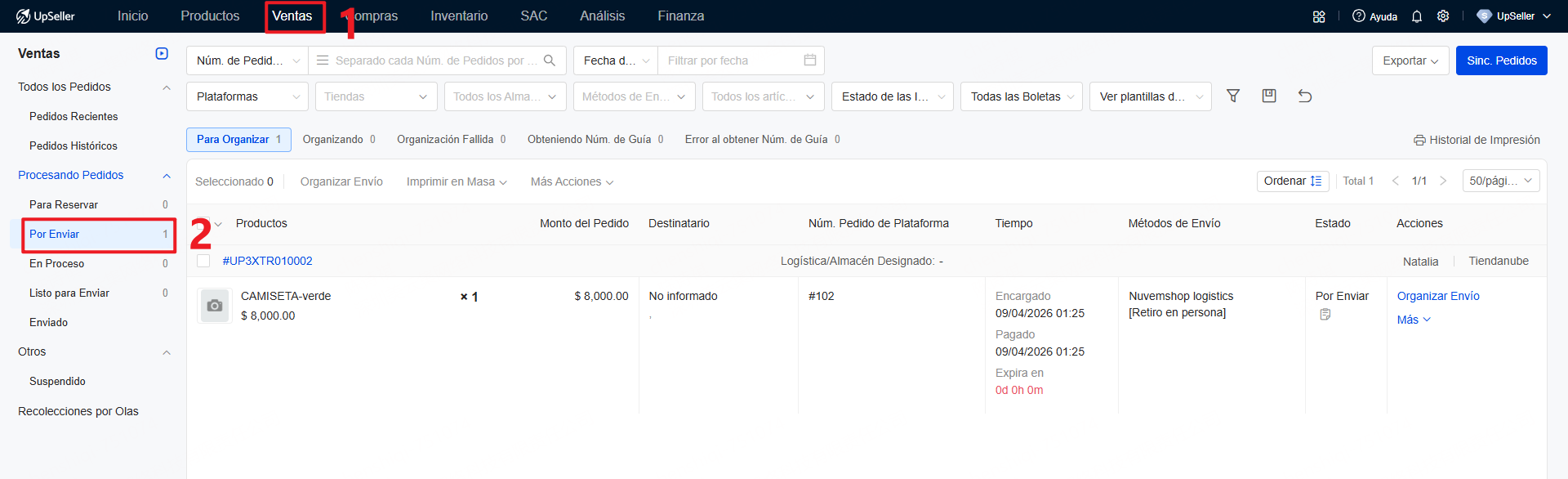Collapse the Ventas sidebar panel icon

click(x=162, y=54)
